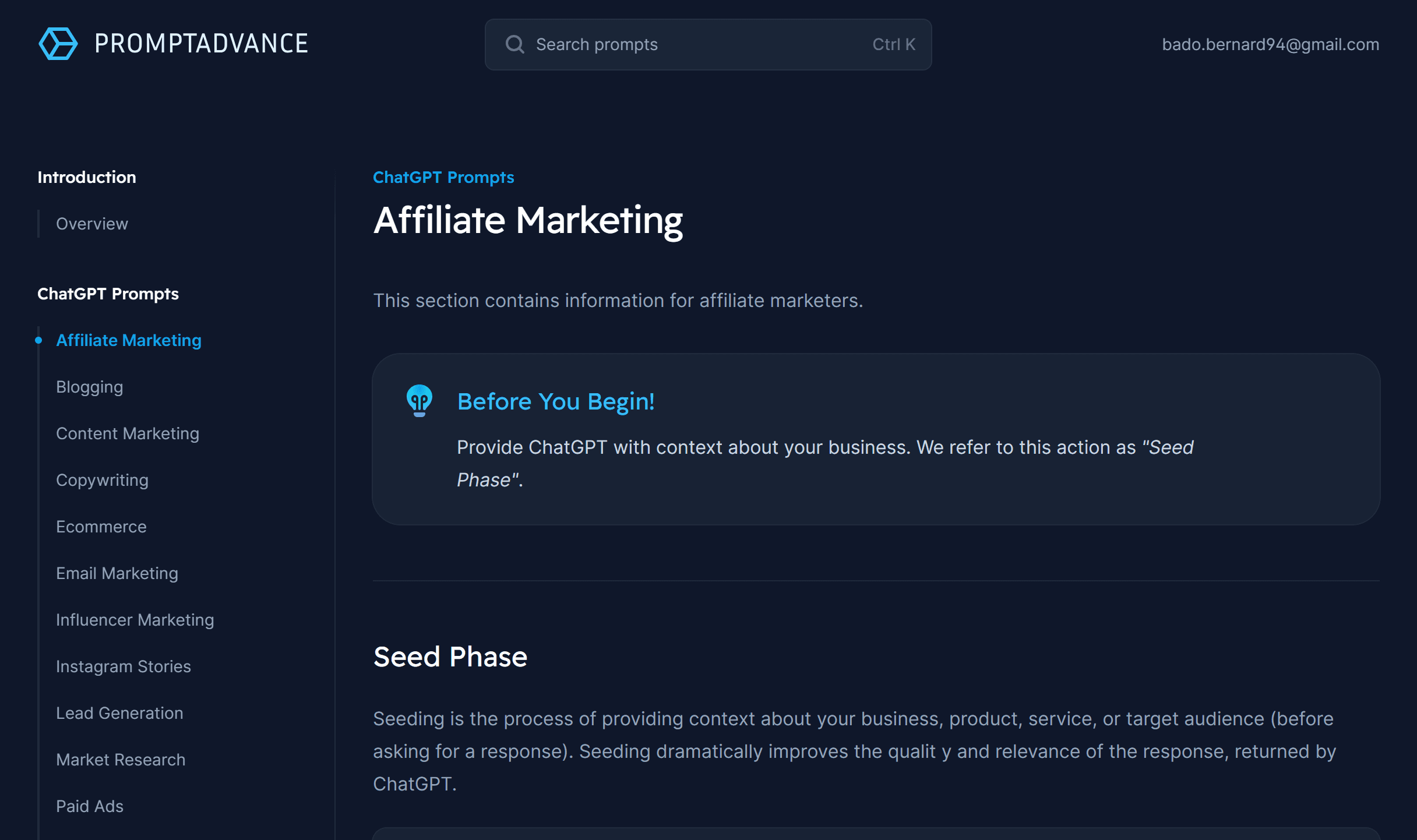This screenshot has height=840, width=1417.
Task: Open the account email bado.bernard94@gmail.com
Action: point(1270,44)
